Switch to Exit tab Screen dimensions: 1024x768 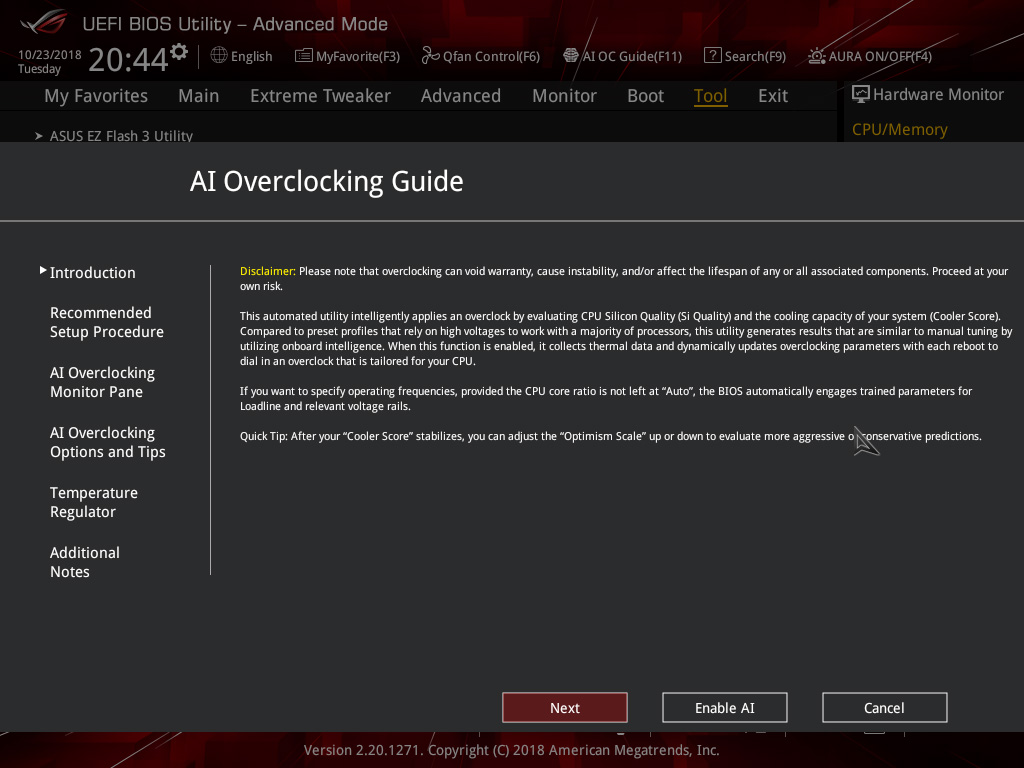tap(773, 96)
